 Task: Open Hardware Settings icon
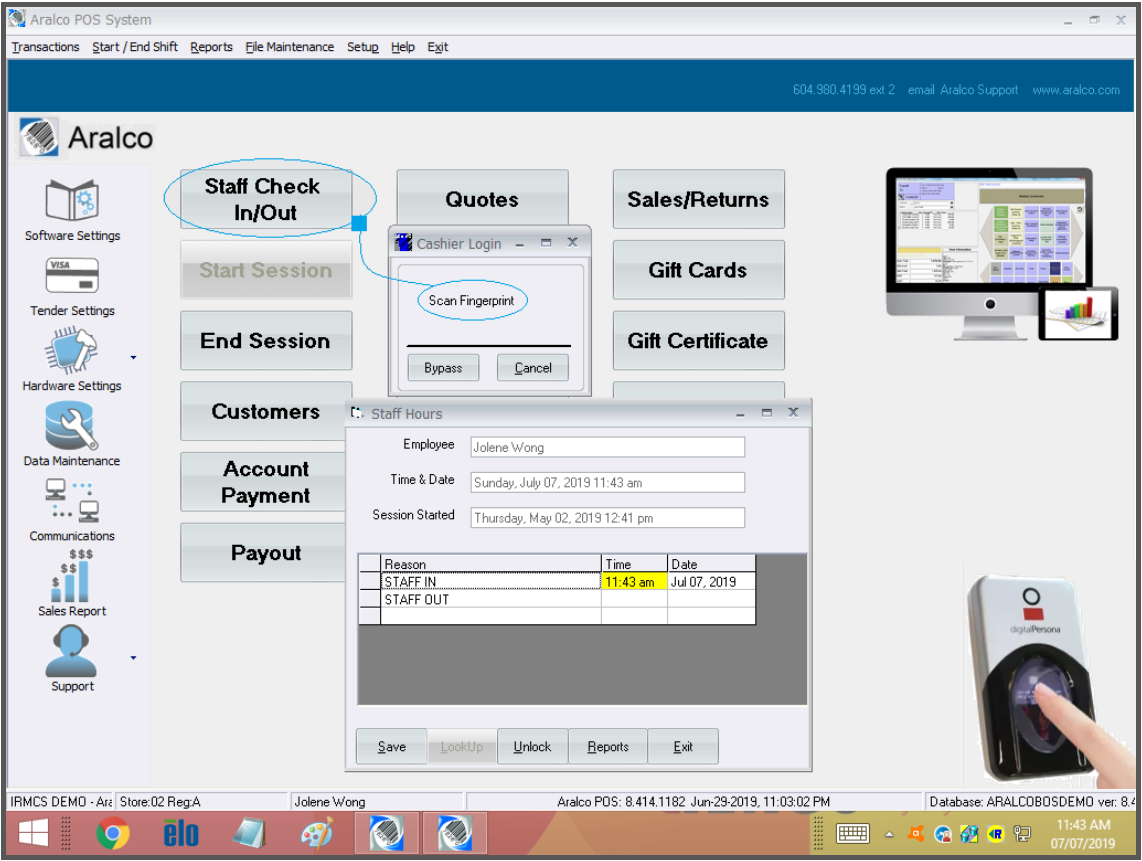[71, 350]
